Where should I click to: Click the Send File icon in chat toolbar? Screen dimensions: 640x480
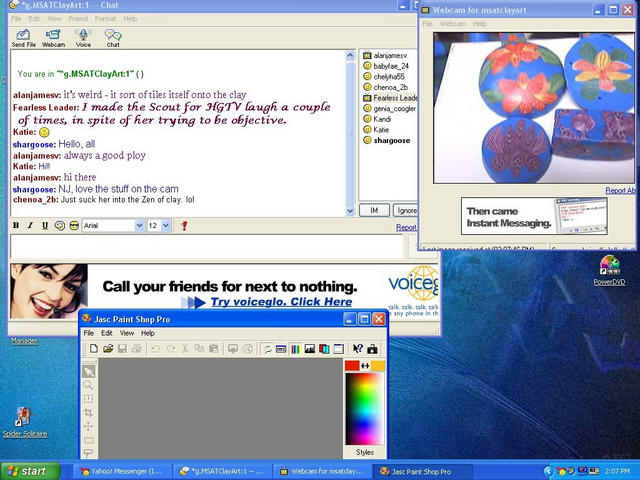[23, 38]
